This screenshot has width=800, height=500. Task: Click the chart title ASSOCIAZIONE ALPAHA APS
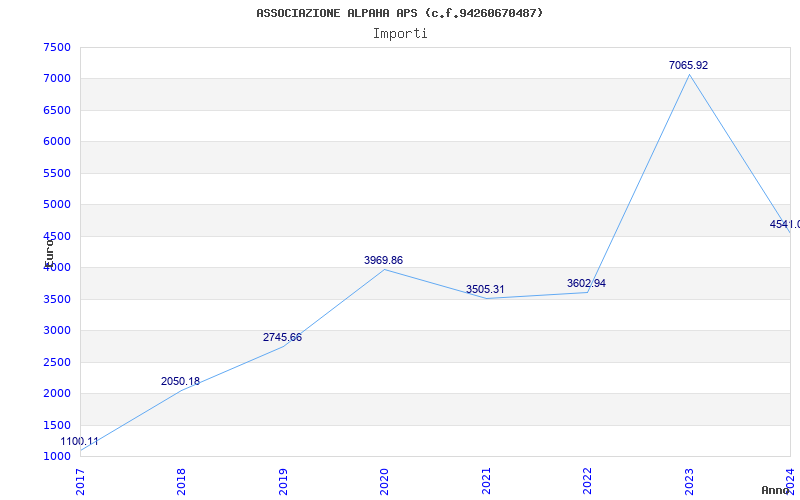point(399,13)
